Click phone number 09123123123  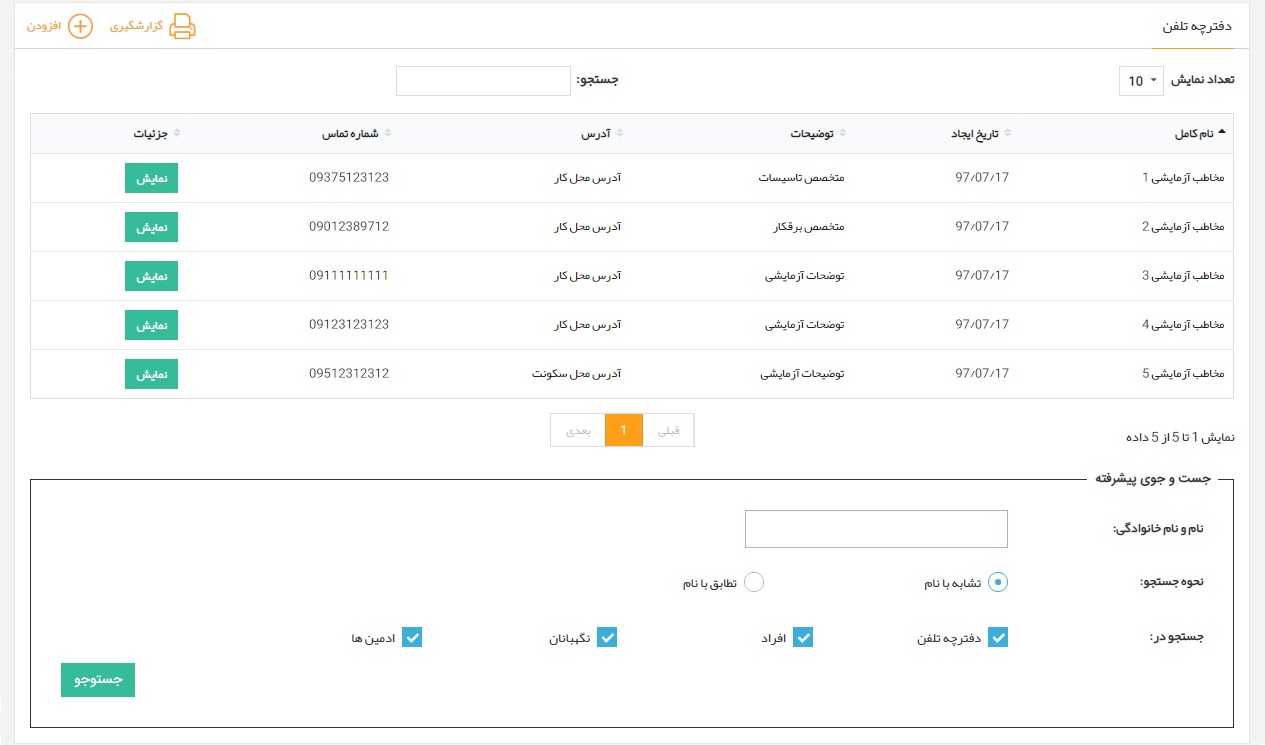349,325
